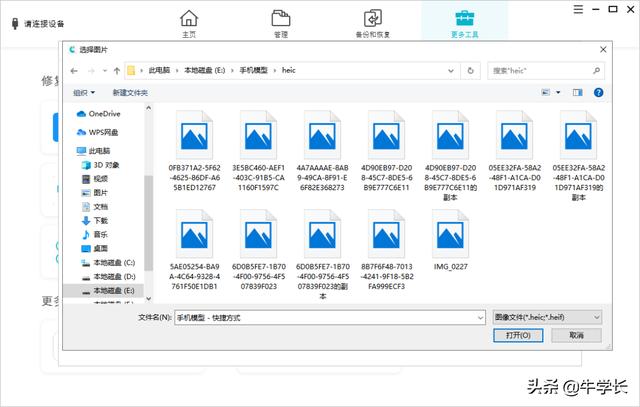Screen dimensions: 640x407
Task: Click the search magnifier icon
Action: pyautogui.click(x=596, y=71)
